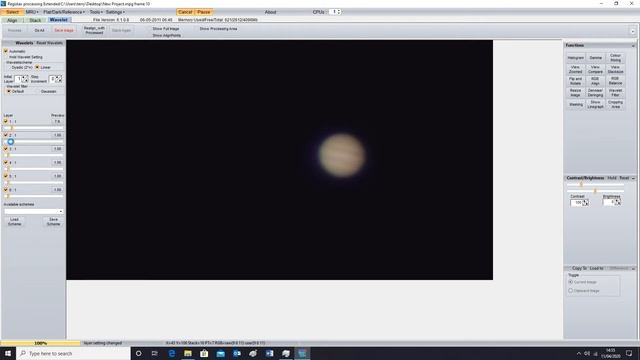Select the Default wavelet filter
Image resolution: width=640 pixels, height=360 pixels.
click(9, 91)
